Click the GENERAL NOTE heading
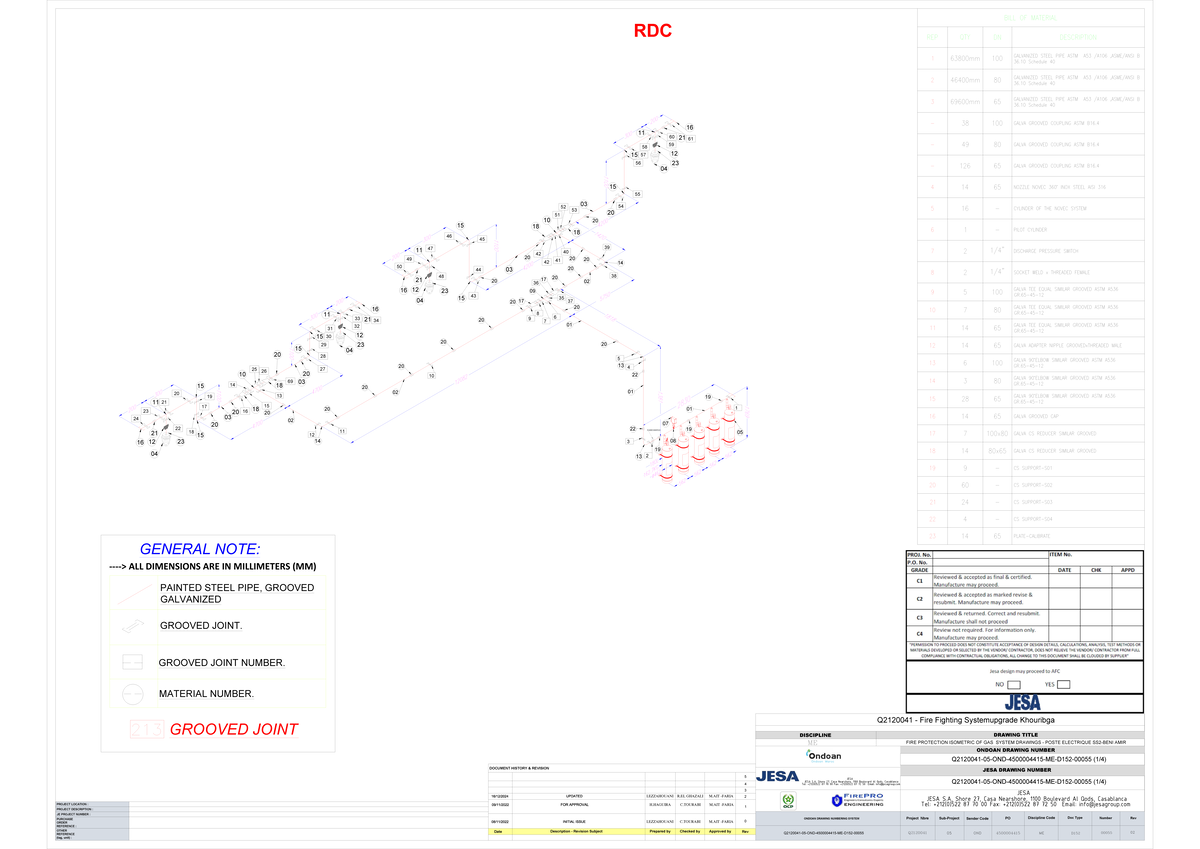This screenshot has width=1200, height=849. 199,549
